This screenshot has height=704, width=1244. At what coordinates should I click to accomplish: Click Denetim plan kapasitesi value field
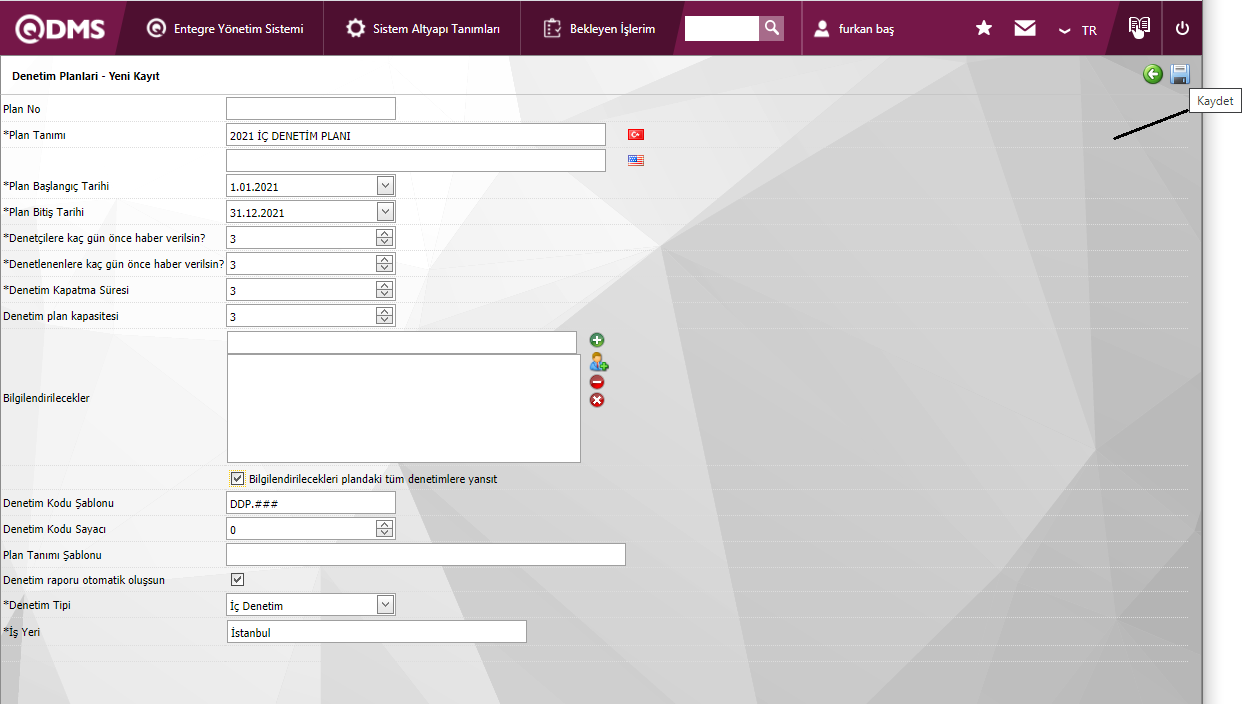(302, 316)
